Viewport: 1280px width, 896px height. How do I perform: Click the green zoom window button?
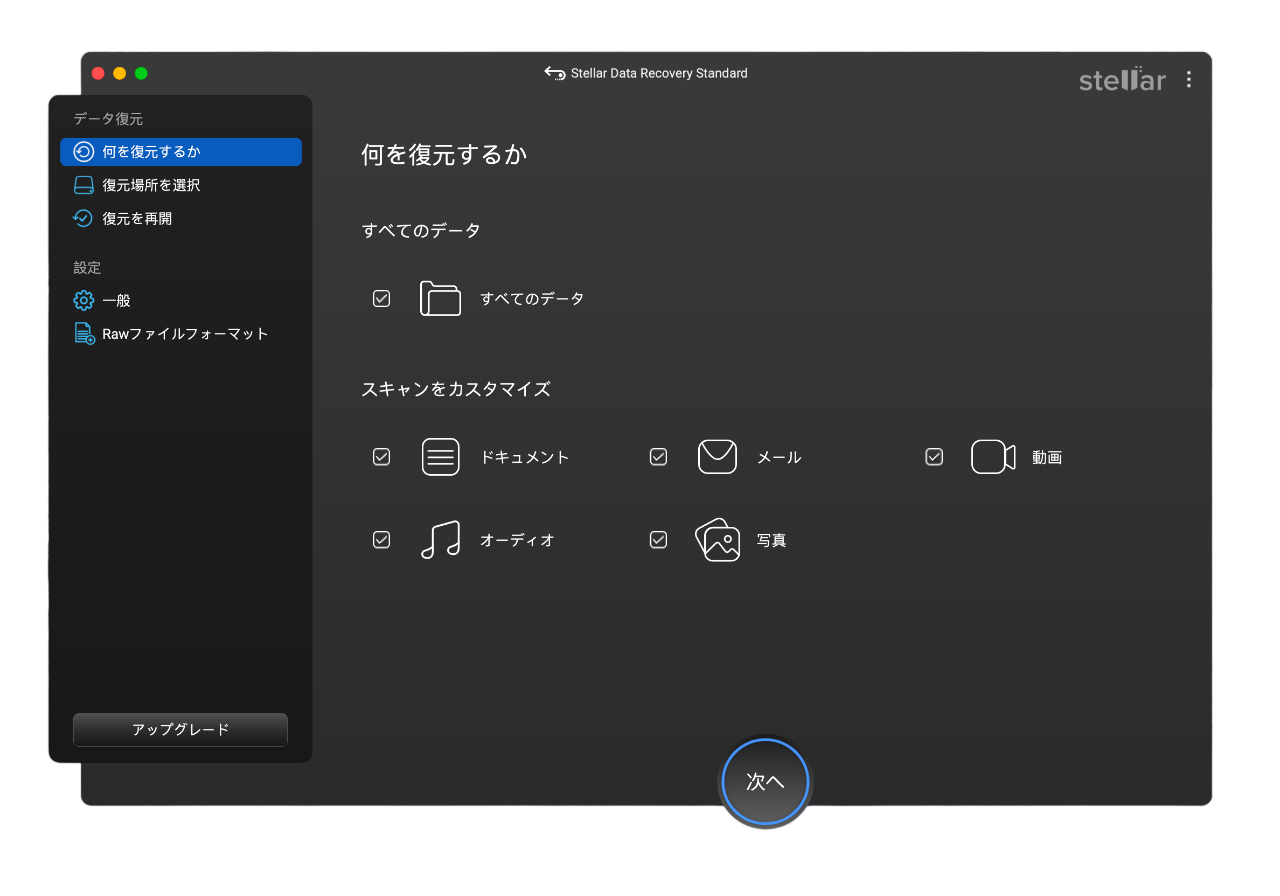[141, 73]
